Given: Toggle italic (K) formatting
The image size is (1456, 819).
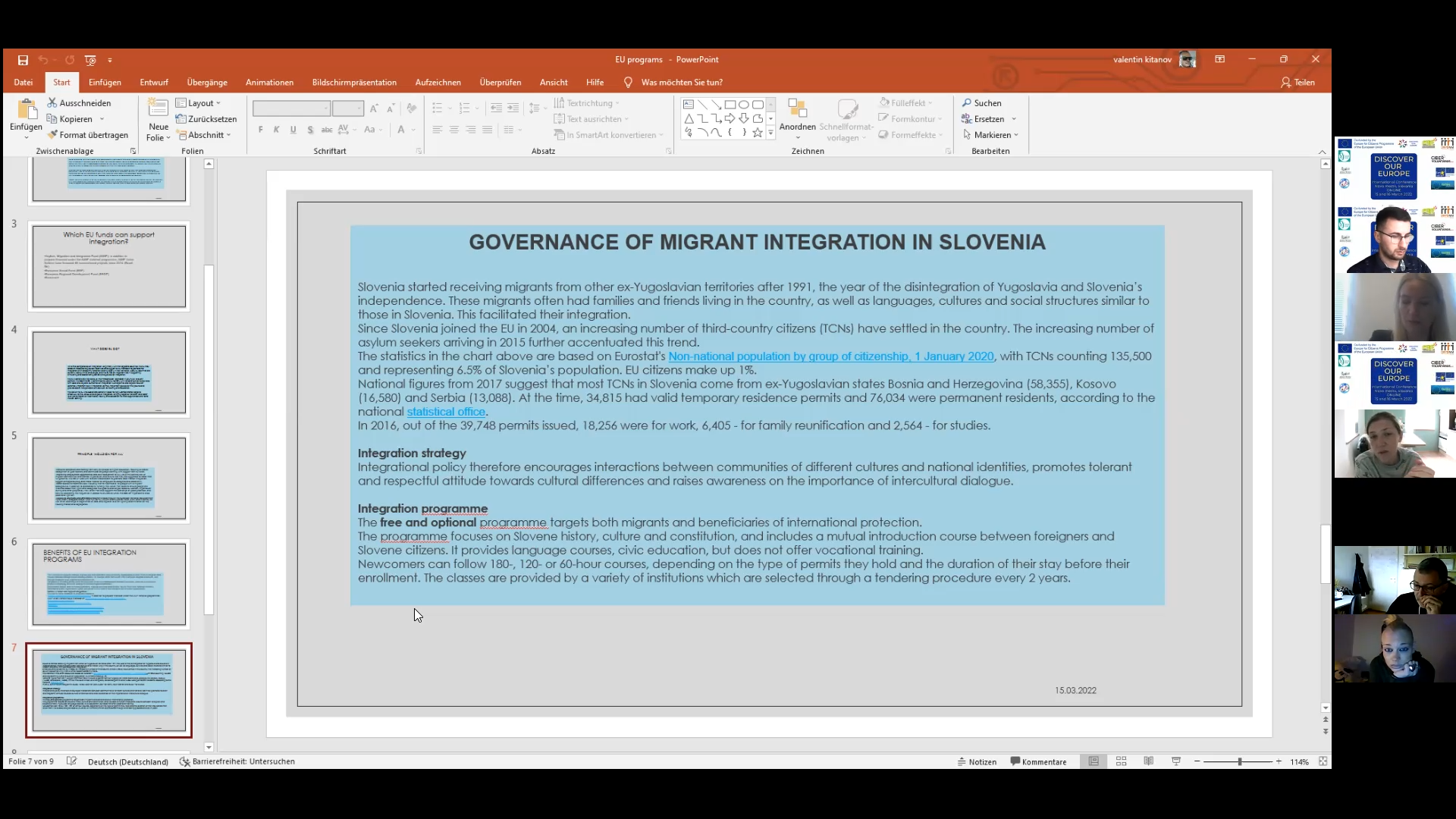Looking at the screenshot, I should (x=277, y=130).
